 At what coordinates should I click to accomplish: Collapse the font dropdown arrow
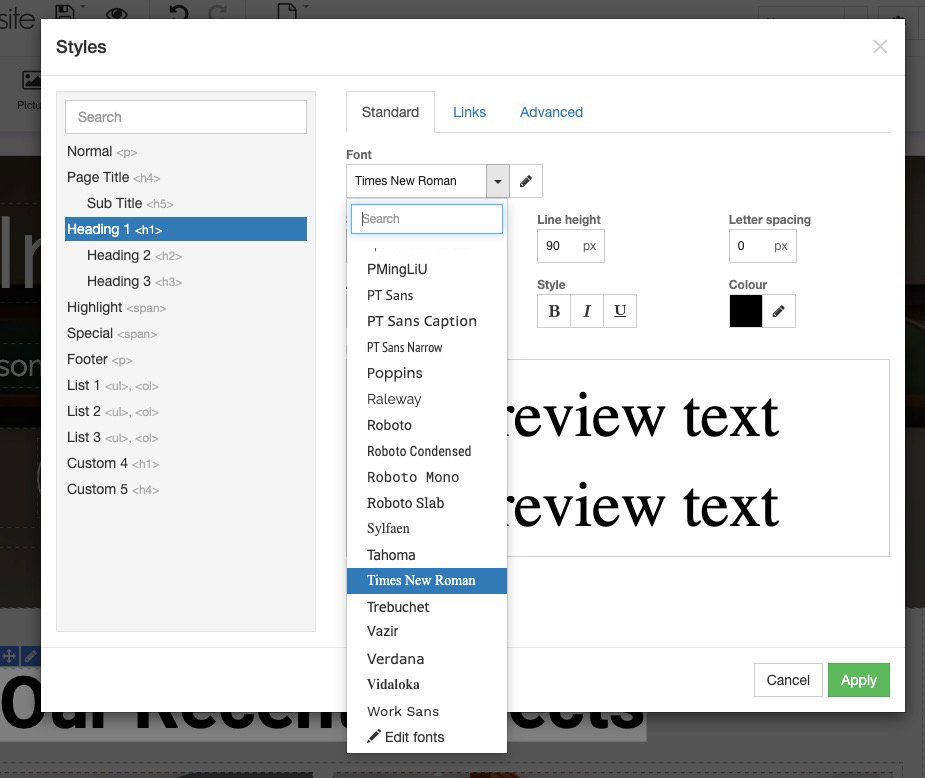point(498,181)
